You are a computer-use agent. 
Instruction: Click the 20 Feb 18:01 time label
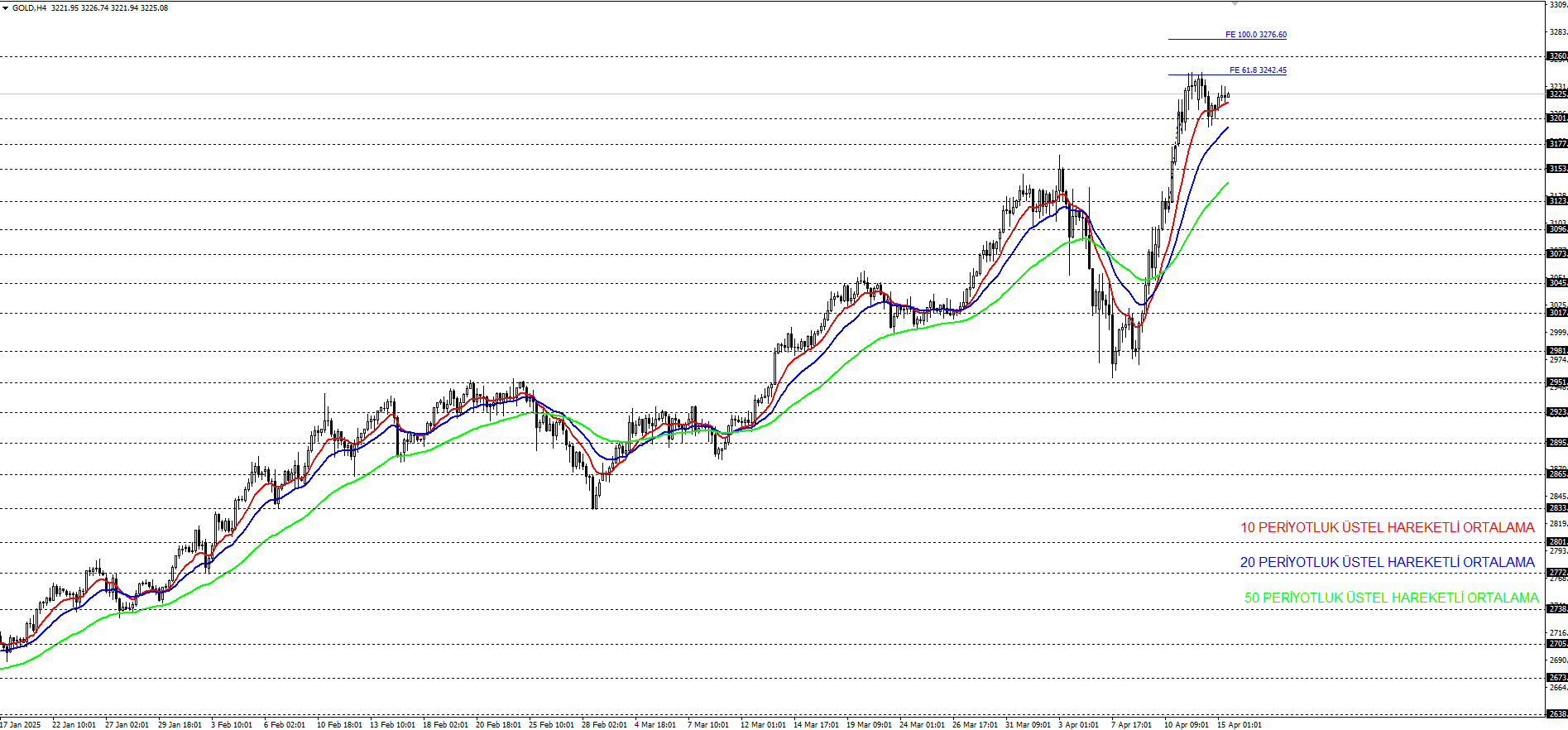[498, 724]
